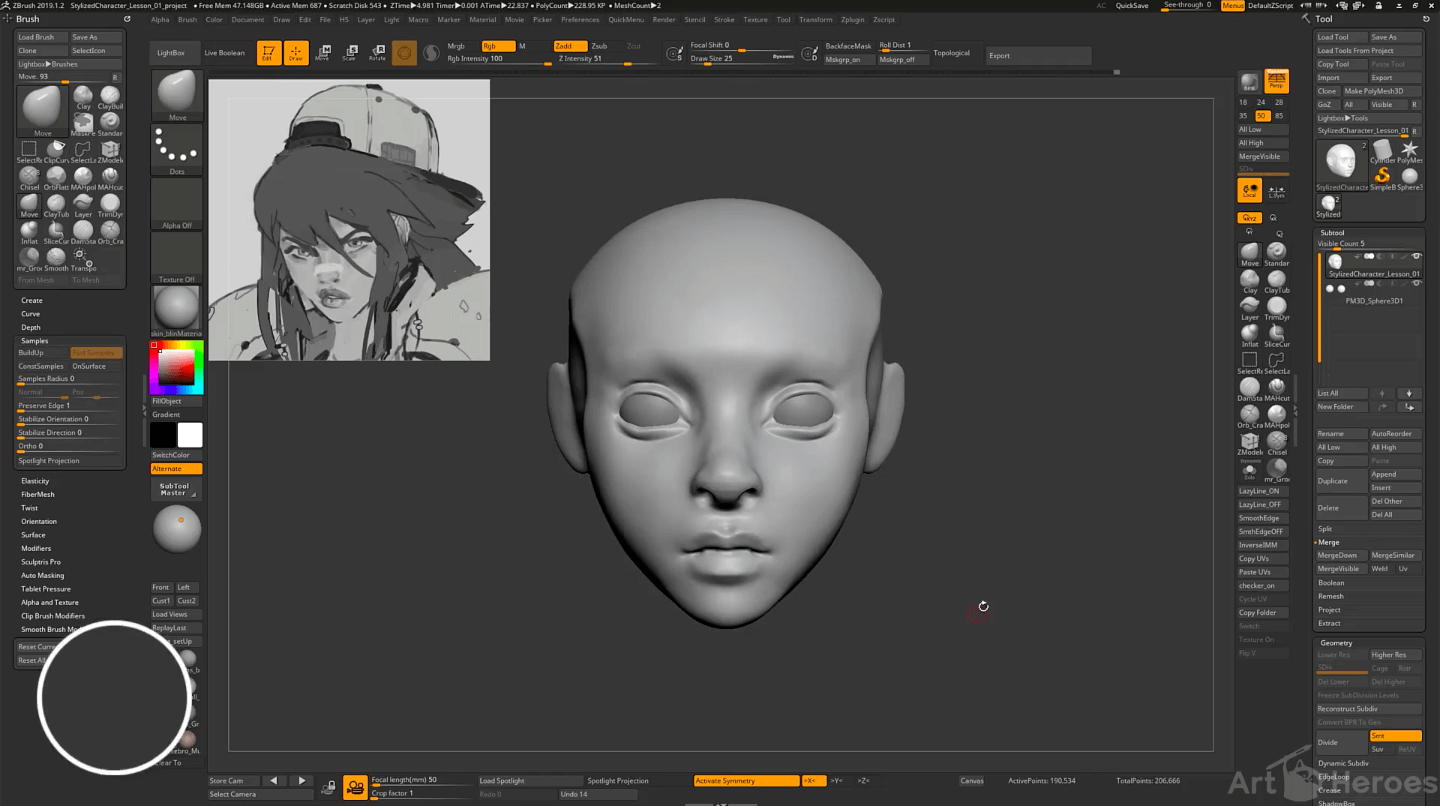
Task: Pick the ZModeler brush in Brush palette
Action: pyautogui.click(x=110, y=151)
